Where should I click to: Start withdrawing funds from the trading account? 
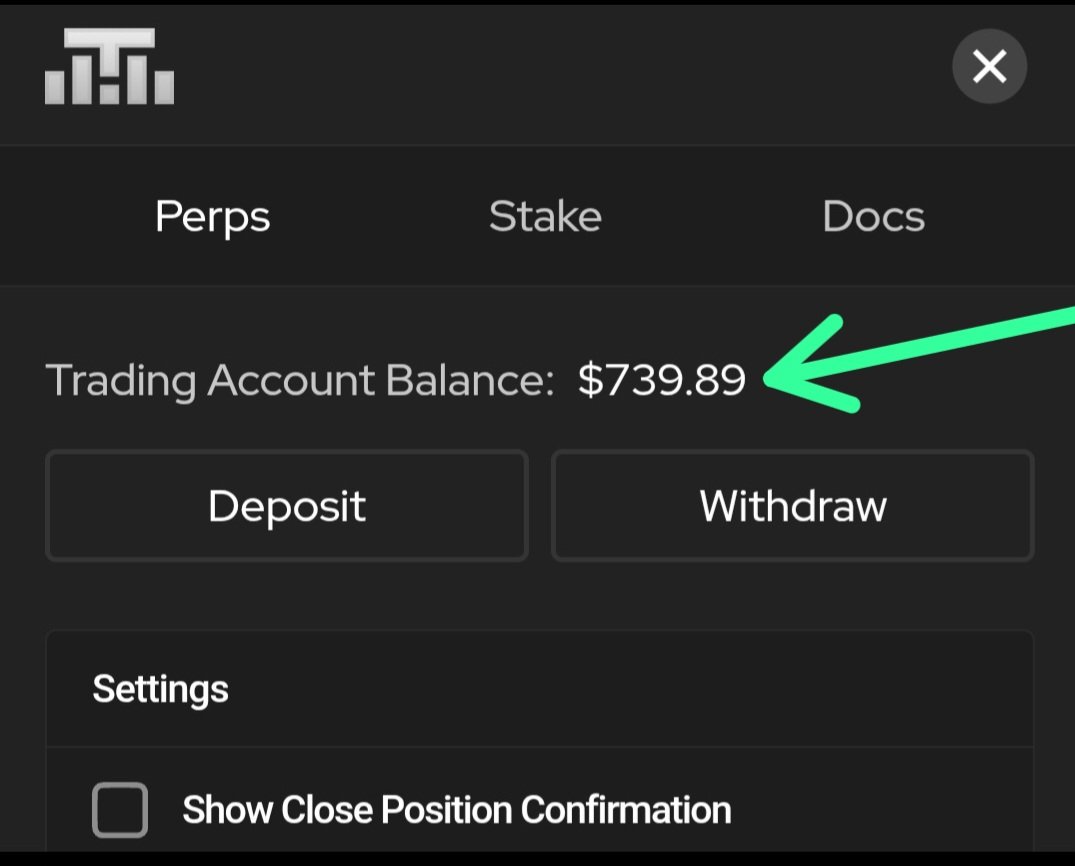pos(792,506)
